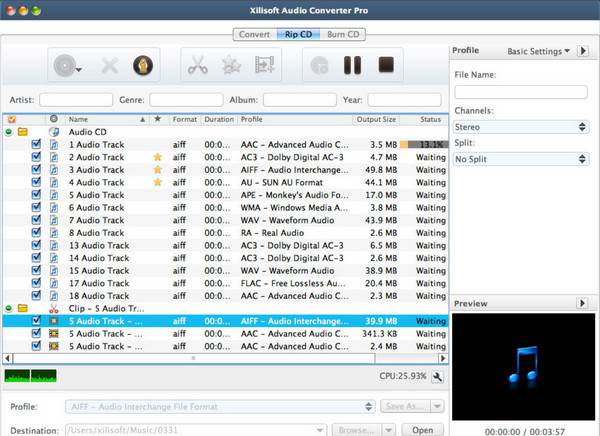
Task: Click star on 2 Audio Track
Action: coord(158,157)
